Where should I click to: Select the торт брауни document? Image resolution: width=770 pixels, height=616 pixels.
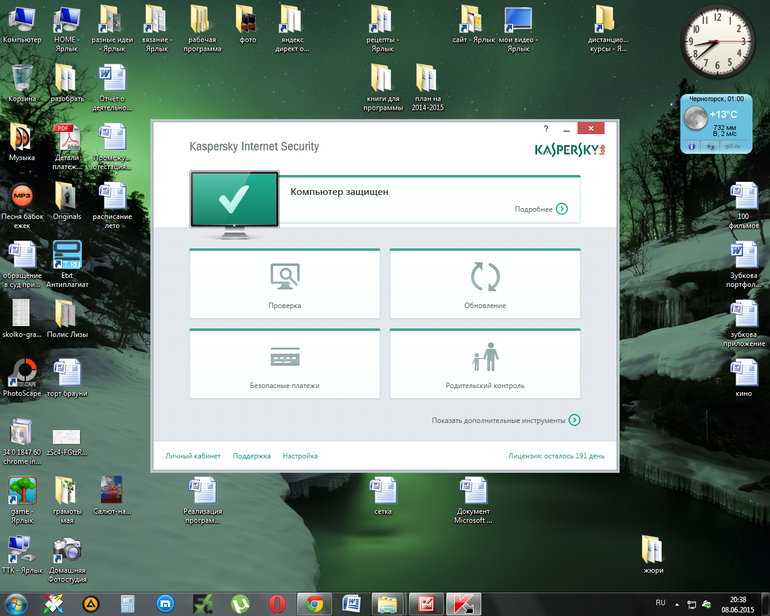click(67, 378)
